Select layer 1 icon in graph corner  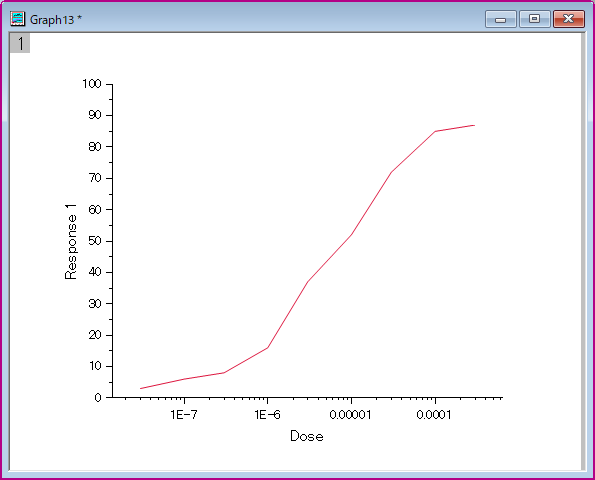(x=20, y=43)
